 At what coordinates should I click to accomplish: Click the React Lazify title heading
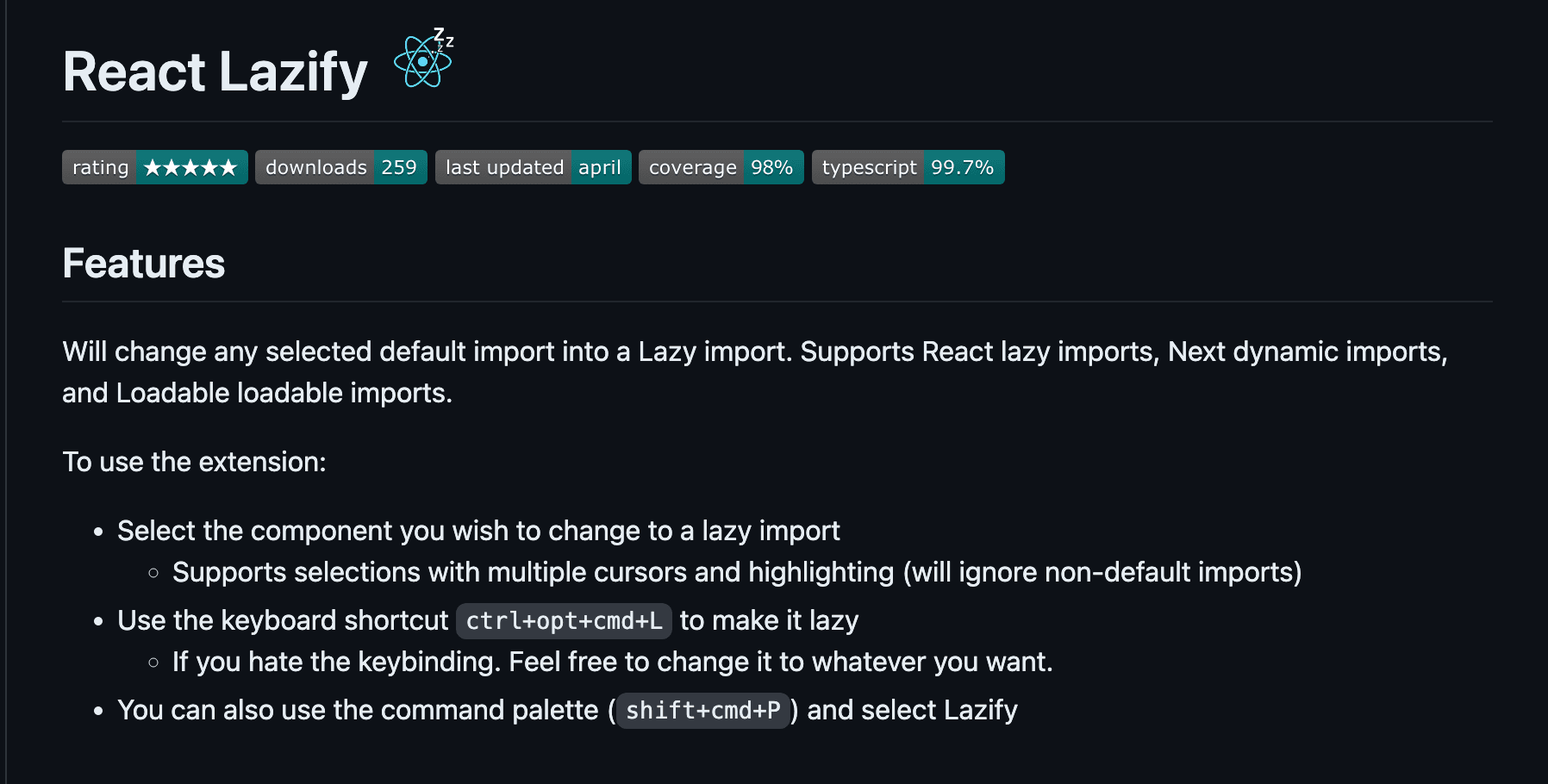click(215, 72)
